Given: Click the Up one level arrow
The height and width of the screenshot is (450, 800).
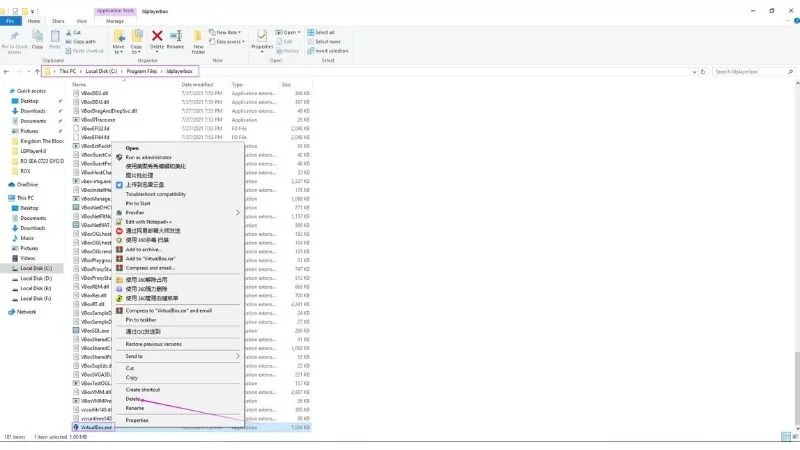Looking at the screenshot, I should [x=37, y=71].
